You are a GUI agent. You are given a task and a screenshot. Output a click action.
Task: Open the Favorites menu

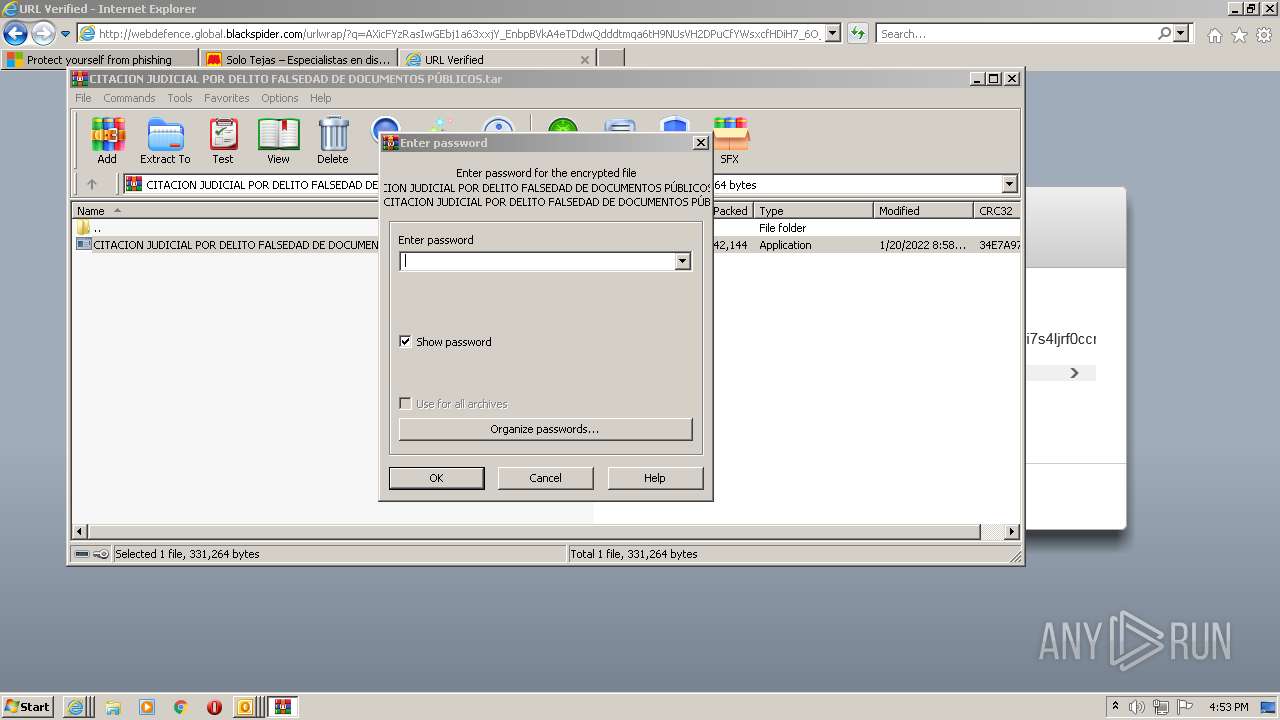(227, 98)
